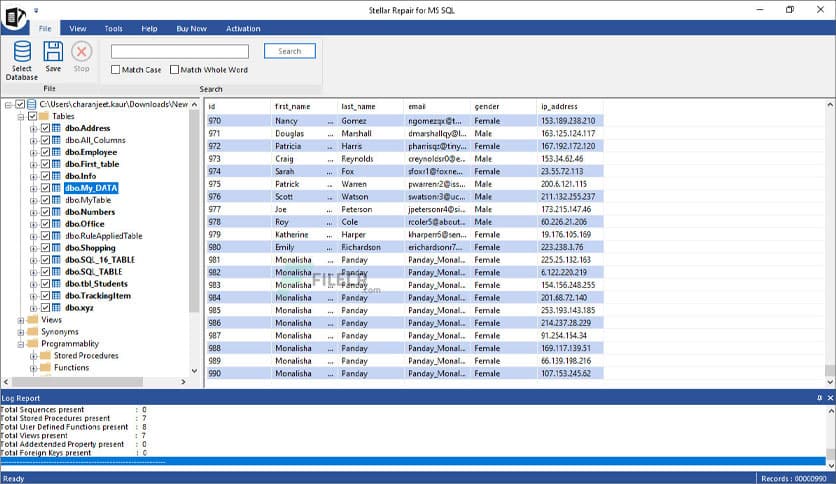Collapse the root database node
The height and width of the screenshot is (484, 836).
click(x=8, y=104)
